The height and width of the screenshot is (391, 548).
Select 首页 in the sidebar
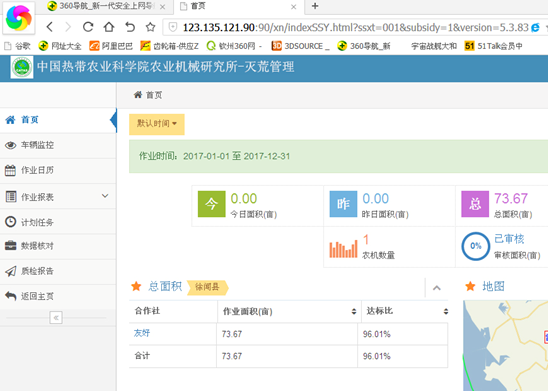point(58,120)
